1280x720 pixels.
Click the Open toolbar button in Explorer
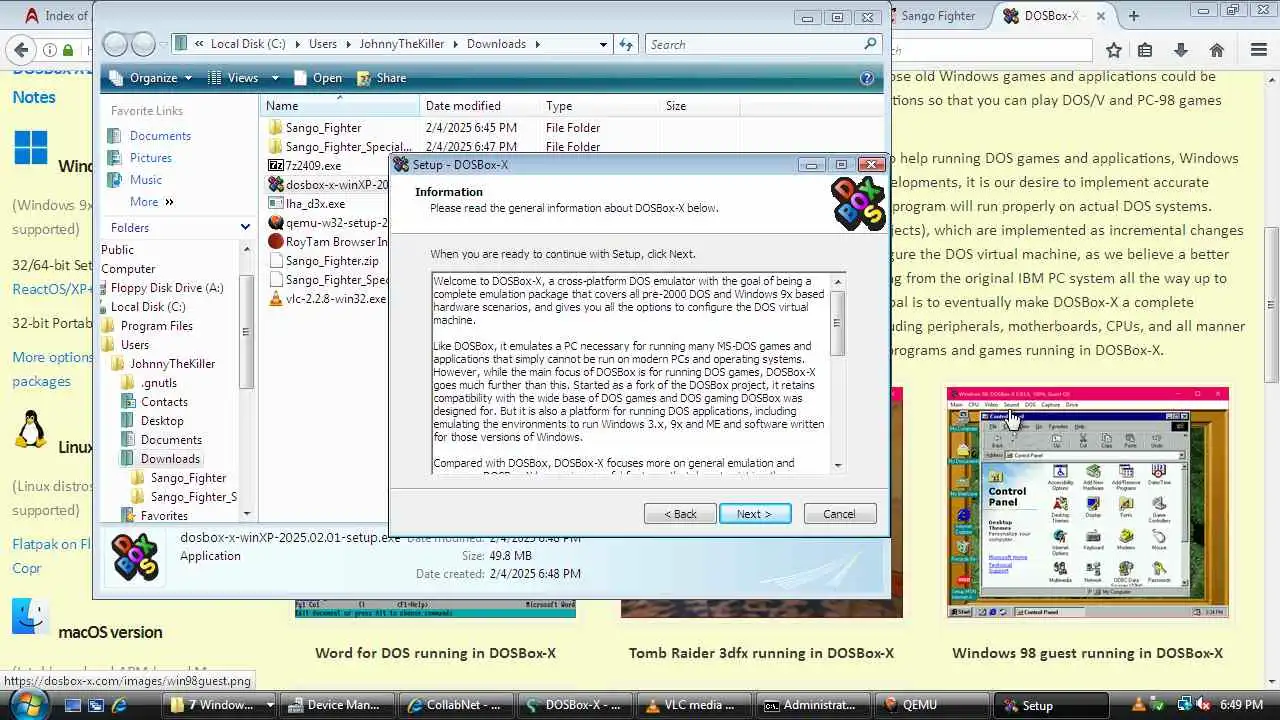coord(317,78)
